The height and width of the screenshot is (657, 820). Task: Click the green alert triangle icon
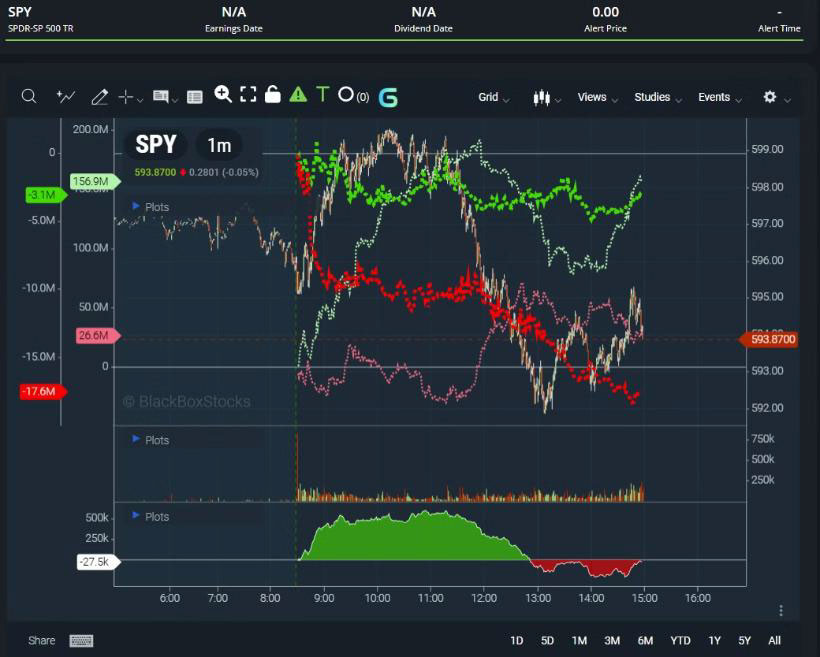[x=298, y=95]
